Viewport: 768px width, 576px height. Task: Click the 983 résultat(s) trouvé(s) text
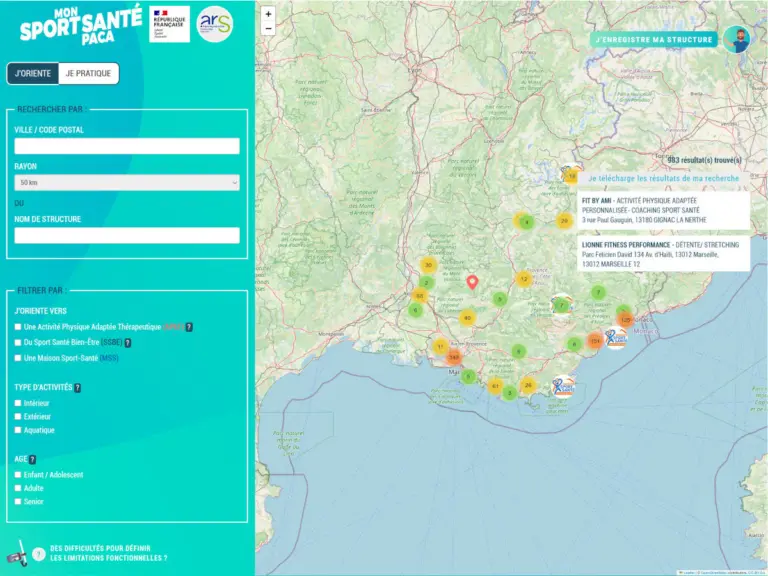704,160
